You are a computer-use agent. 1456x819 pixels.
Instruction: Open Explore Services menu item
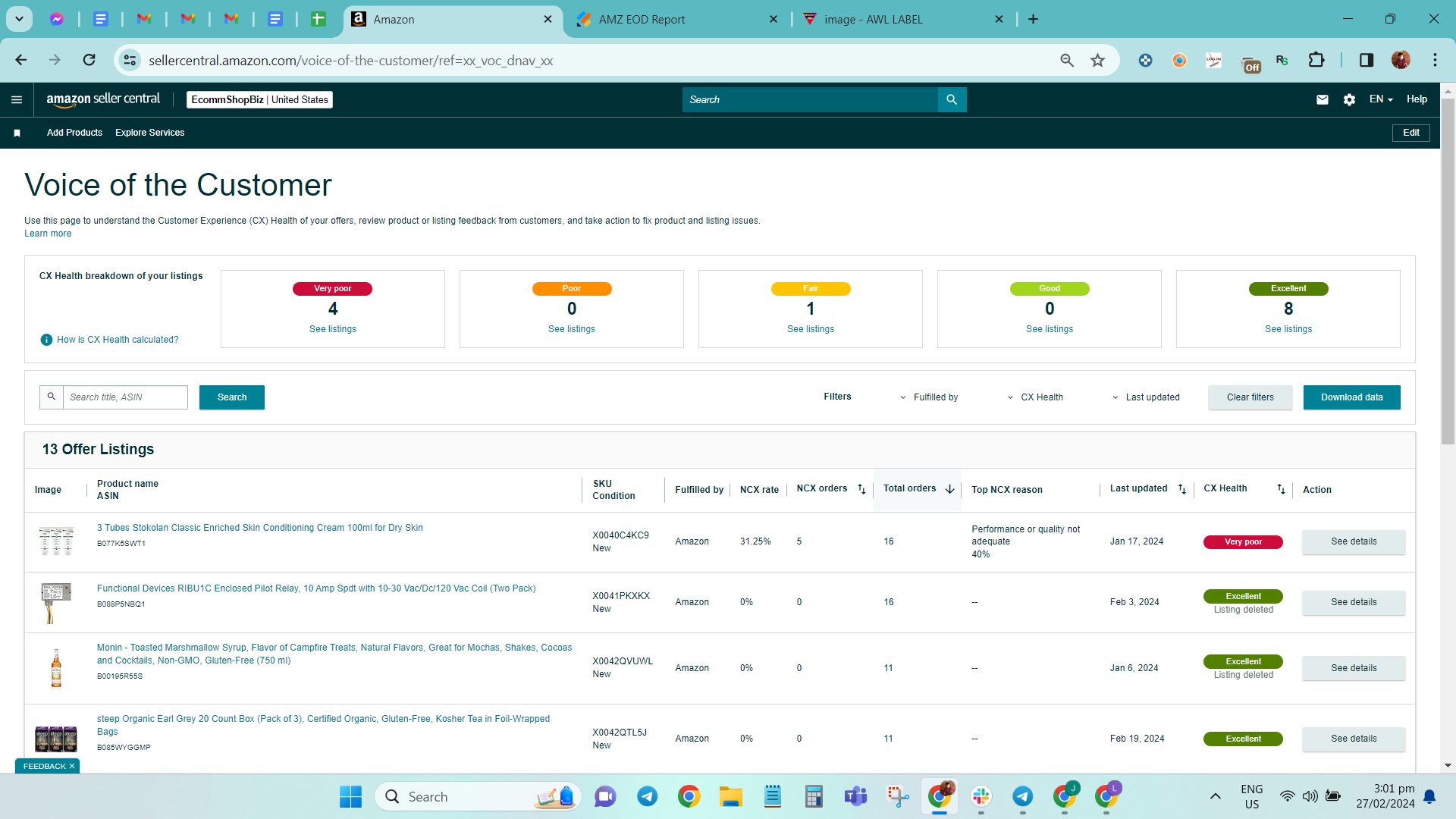point(149,133)
